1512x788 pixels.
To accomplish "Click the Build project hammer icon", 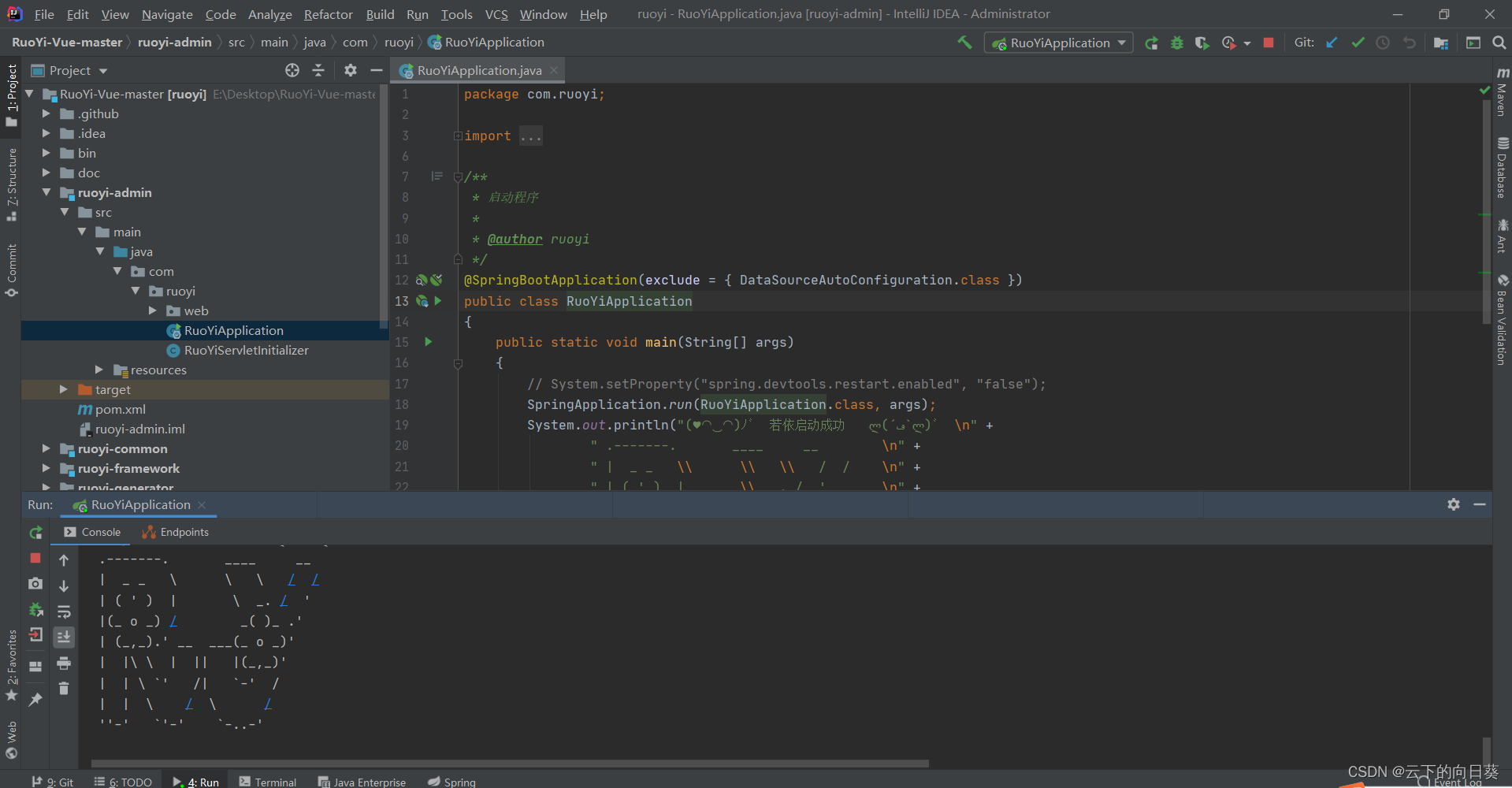I will coord(964,43).
